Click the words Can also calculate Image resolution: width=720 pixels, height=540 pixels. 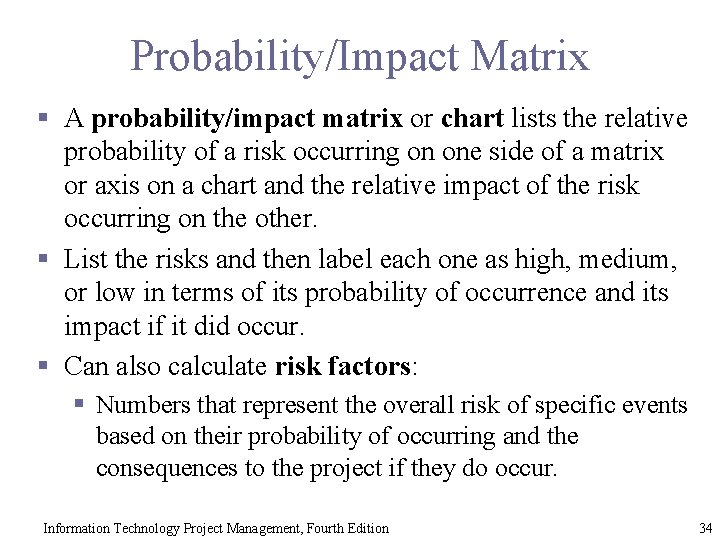[x=165, y=366]
